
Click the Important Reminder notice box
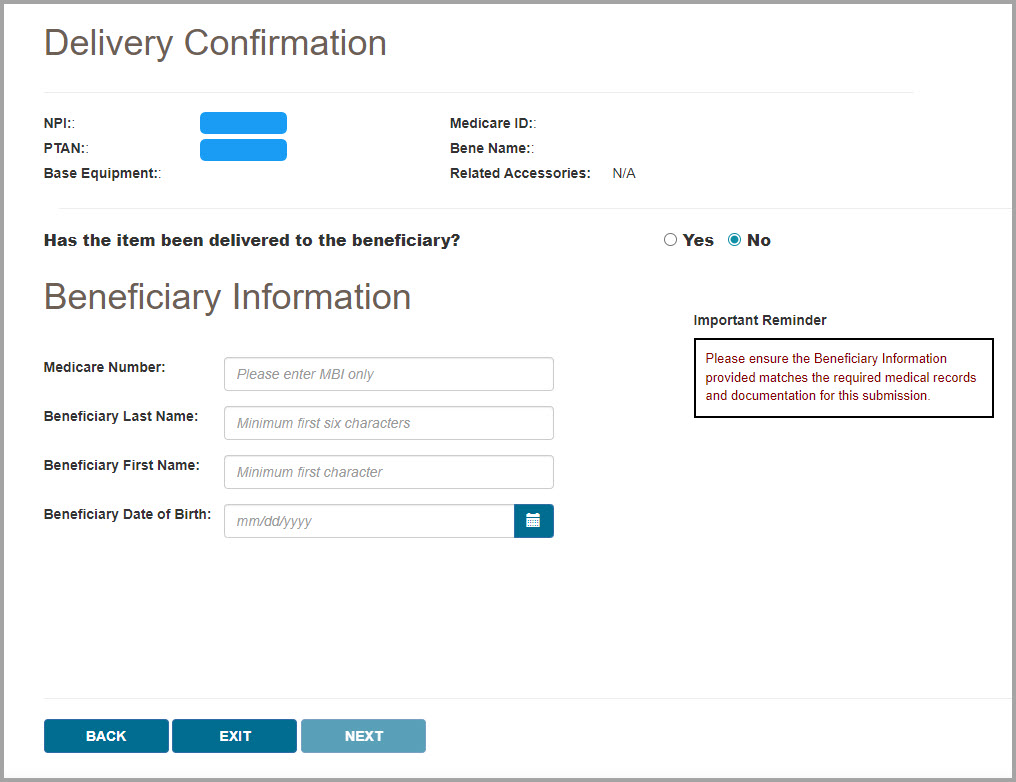(843, 377)
